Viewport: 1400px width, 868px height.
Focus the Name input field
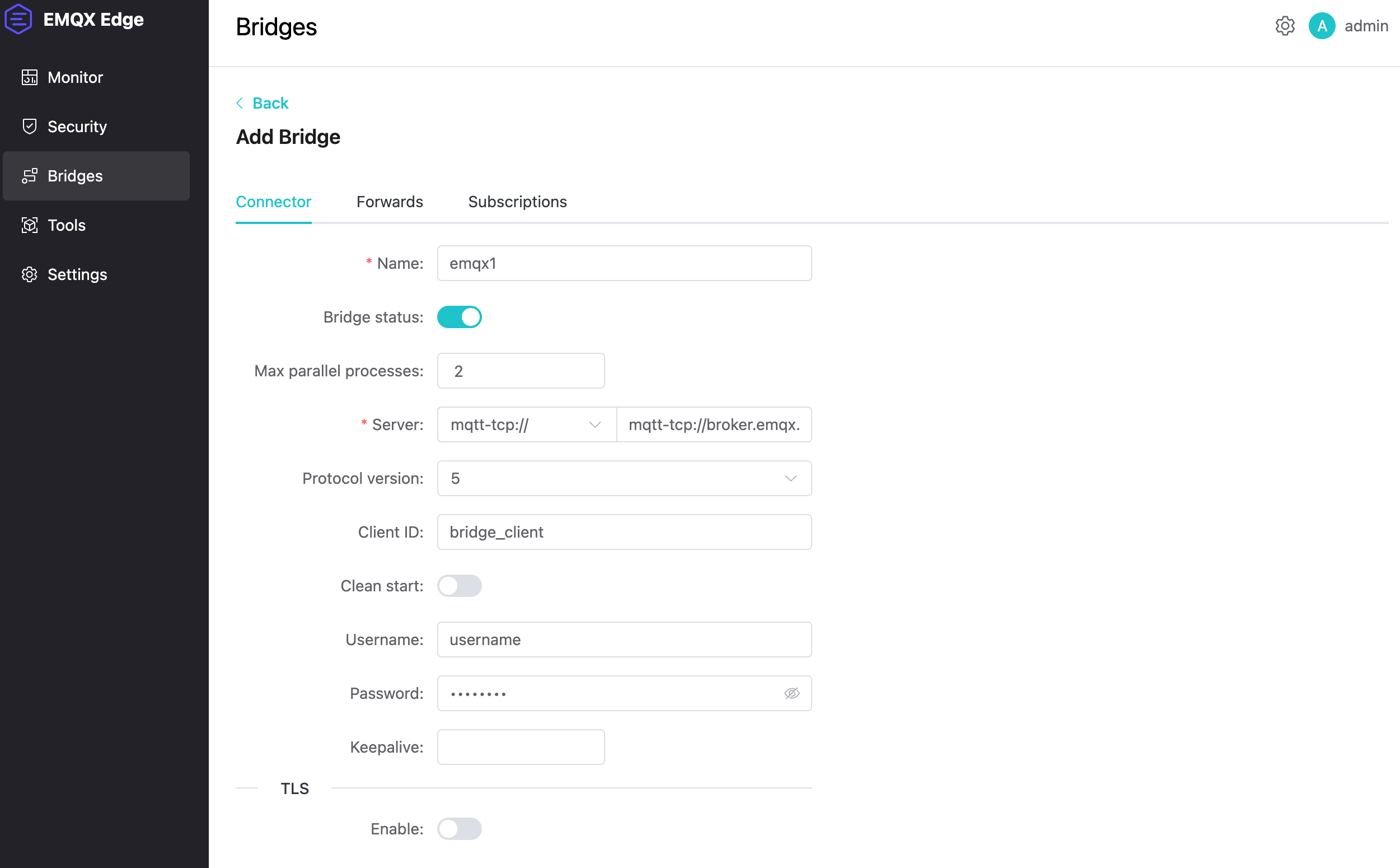coord(624,263)
